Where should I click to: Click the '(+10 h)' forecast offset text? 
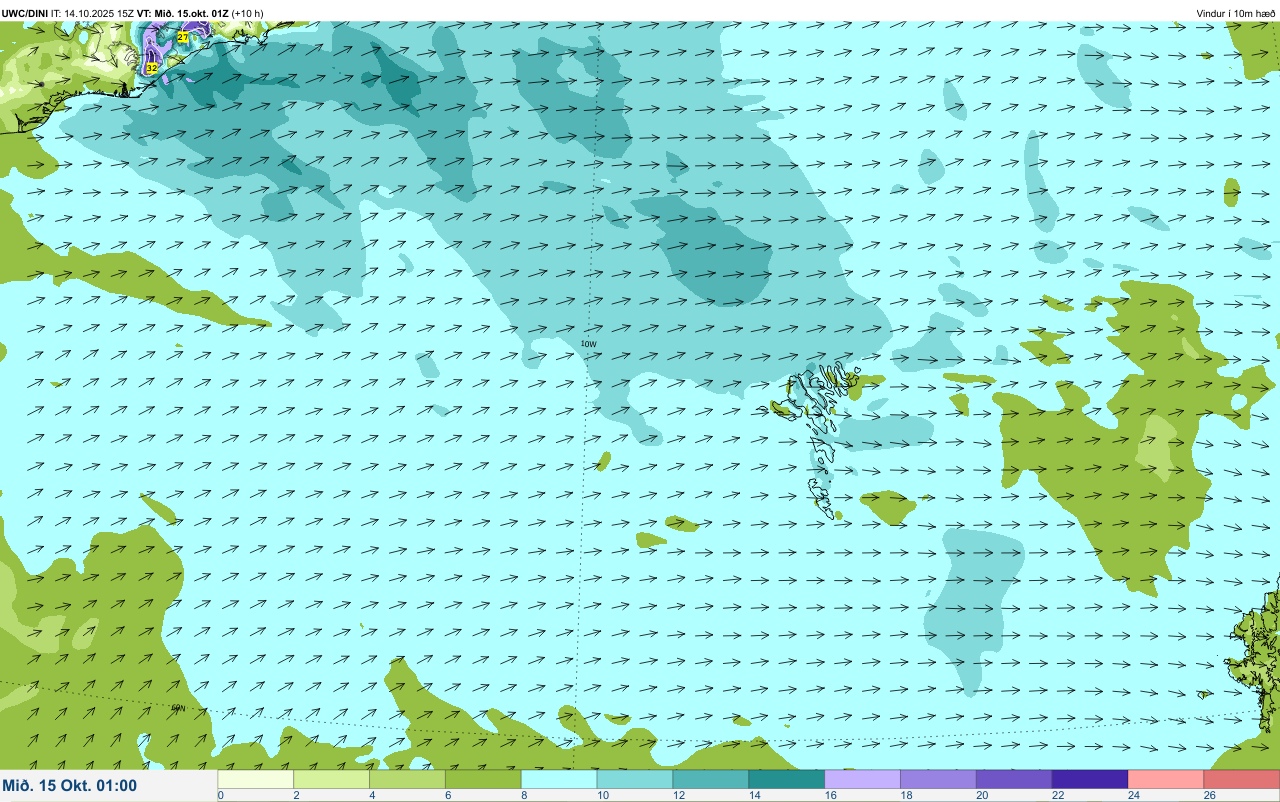[x=248, y=13]
